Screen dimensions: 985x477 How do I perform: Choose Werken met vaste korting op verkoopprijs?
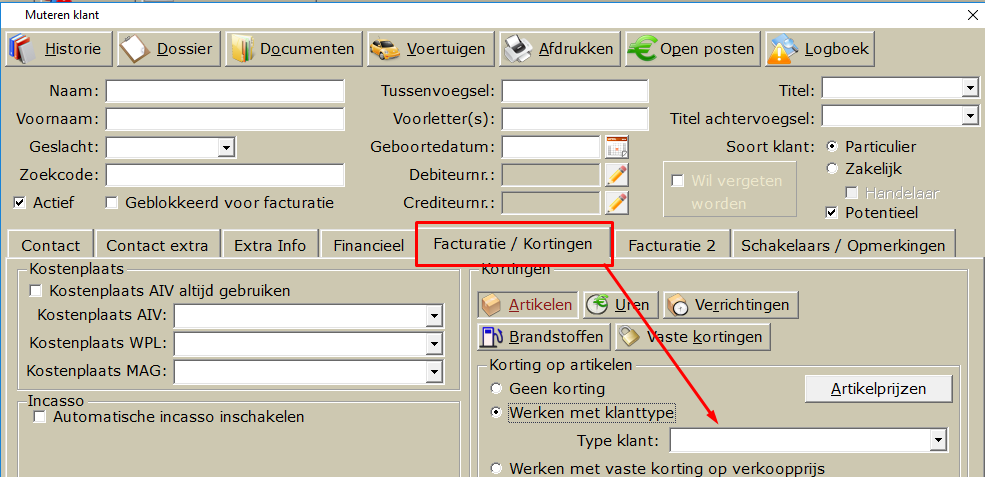click(x=496, y=468)
